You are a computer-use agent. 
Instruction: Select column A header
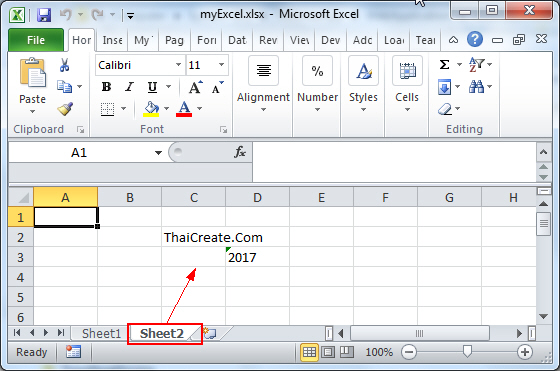point(65,197)
